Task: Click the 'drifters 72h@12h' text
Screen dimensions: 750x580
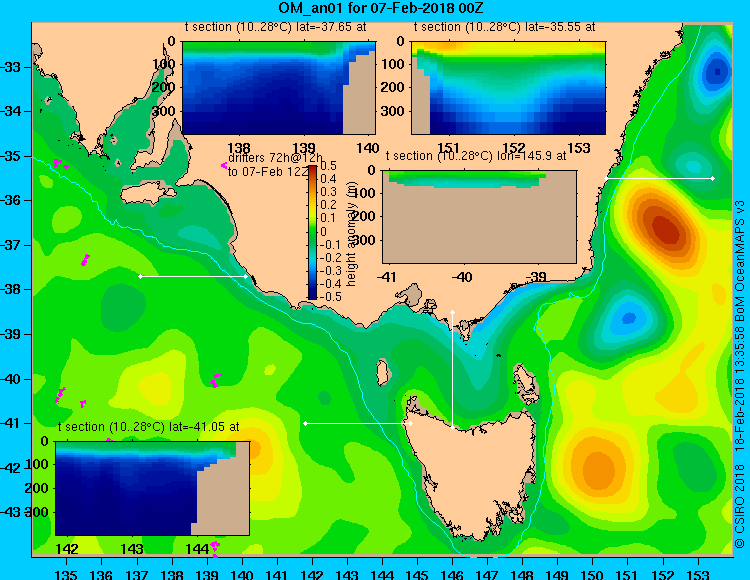Action: [x=275, y=158]
